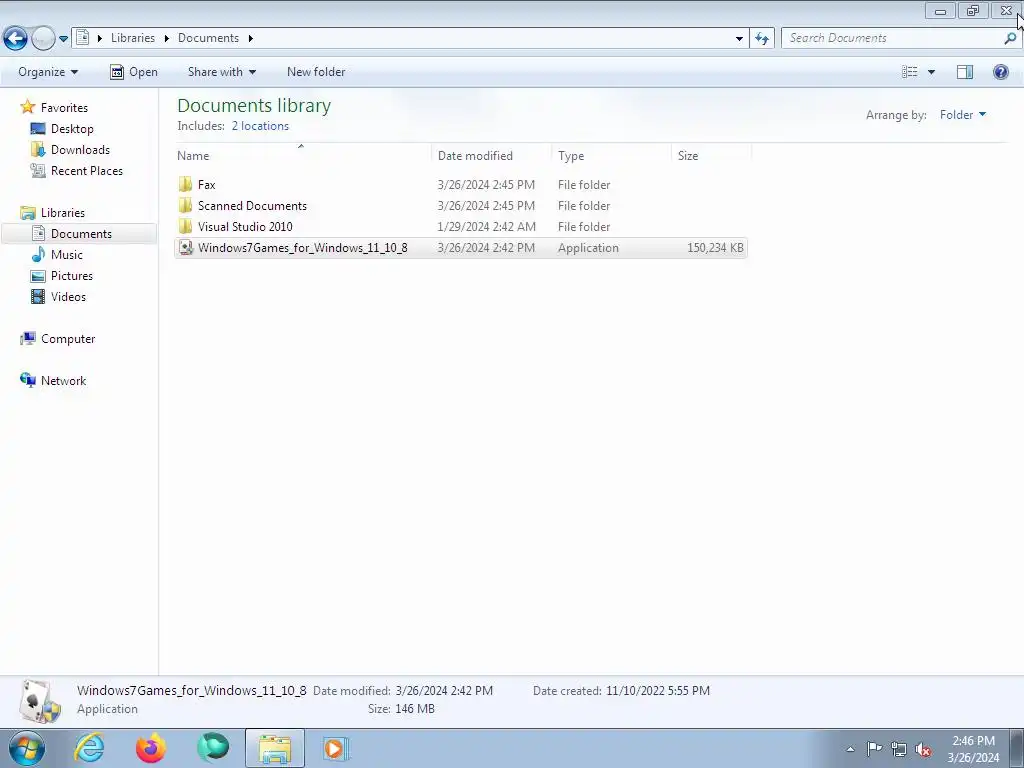The height and width of the screenshot is (768, 1024).
Task: Select Network in navigation pane
Action: pos(53,380)
